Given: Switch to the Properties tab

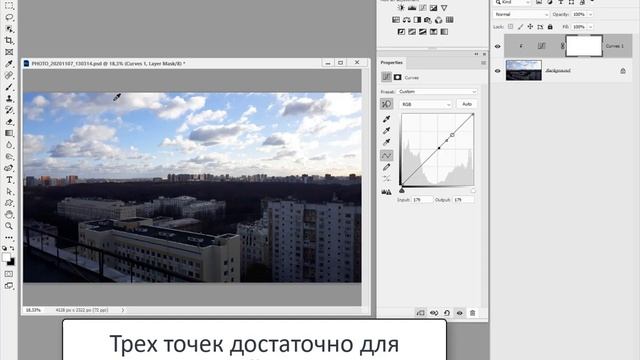Looking at the screenshot, I should (x=391, y=62).
